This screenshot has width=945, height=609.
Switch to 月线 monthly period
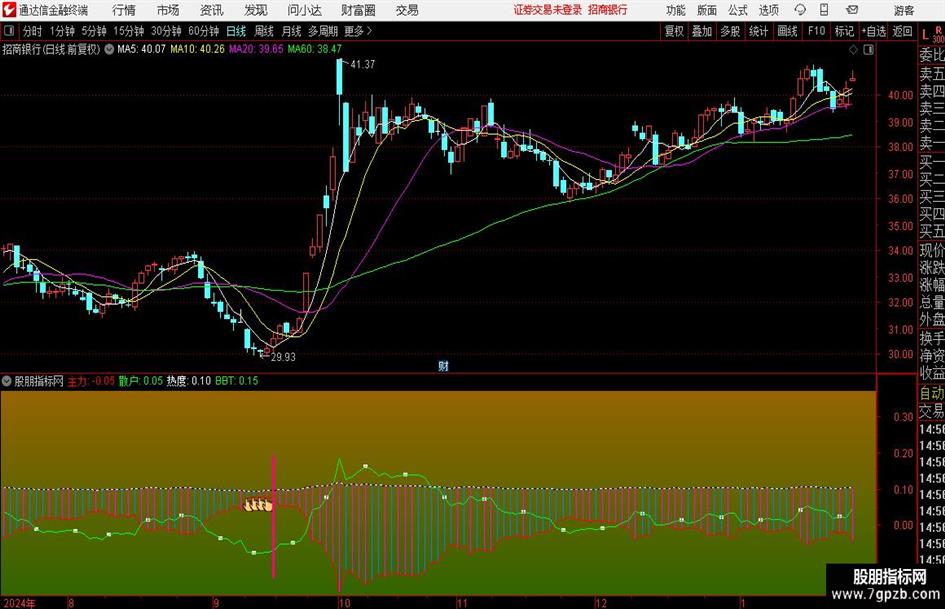tap(291, 31)
